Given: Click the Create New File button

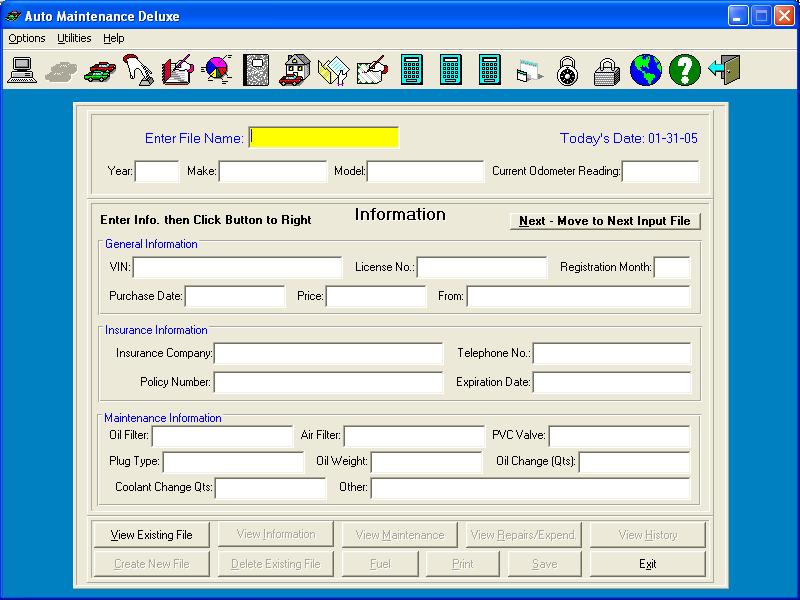Looking at the screenshot, I should (x=152, y=564).
